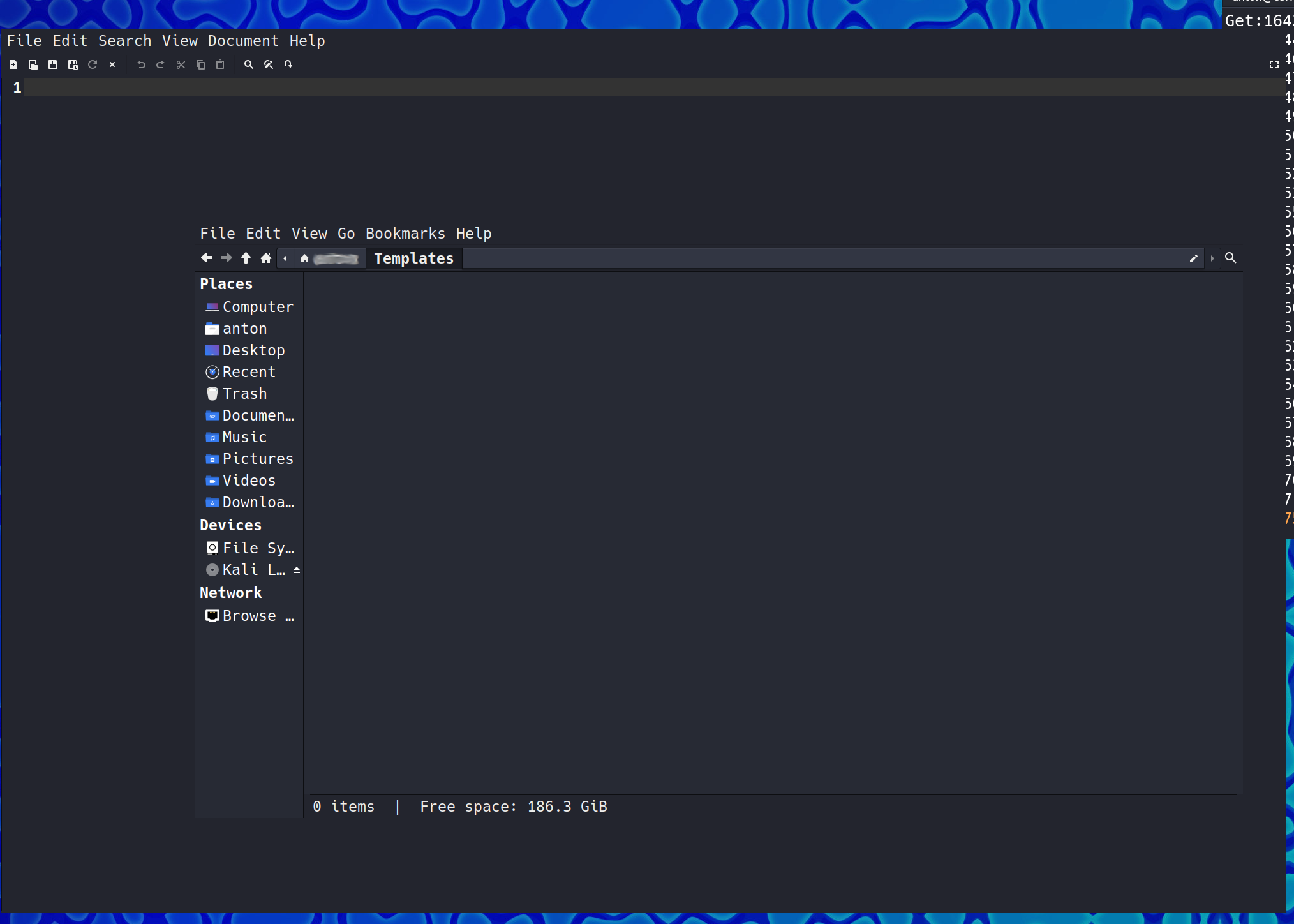This screenshot has height=924, width=1294.
Task: Click the file manager search icon
Action: point(1231,258)
